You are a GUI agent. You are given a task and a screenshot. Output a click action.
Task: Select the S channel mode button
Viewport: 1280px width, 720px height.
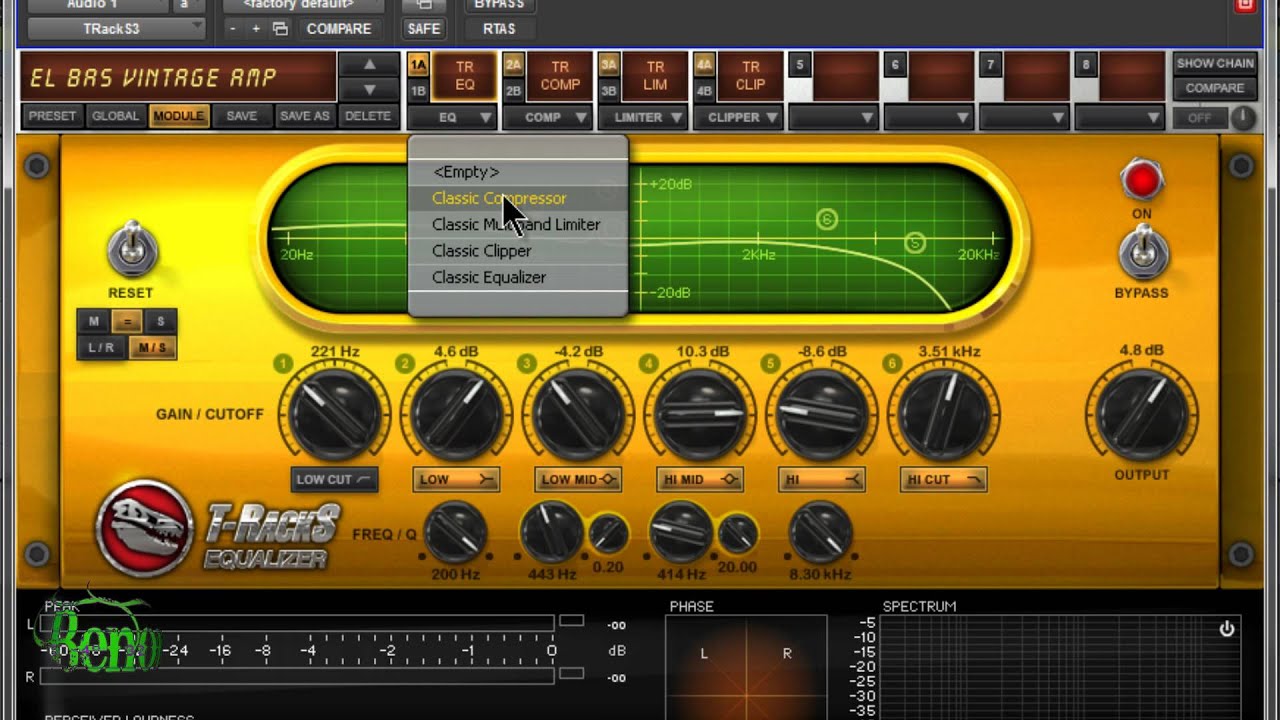pos(160,322)
